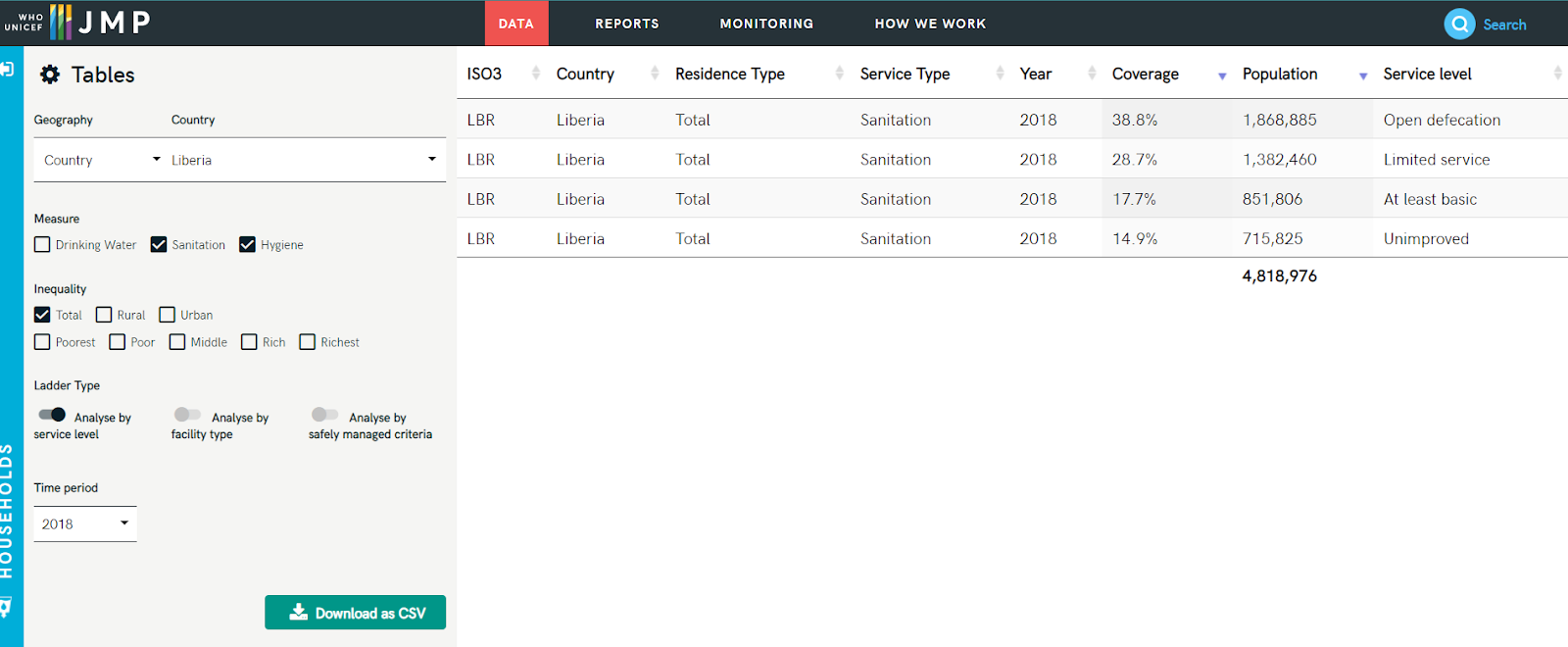This screenshot has width=1568, height=647.
Task: Sort by Year column arrows
Action: coord(1092,74)
